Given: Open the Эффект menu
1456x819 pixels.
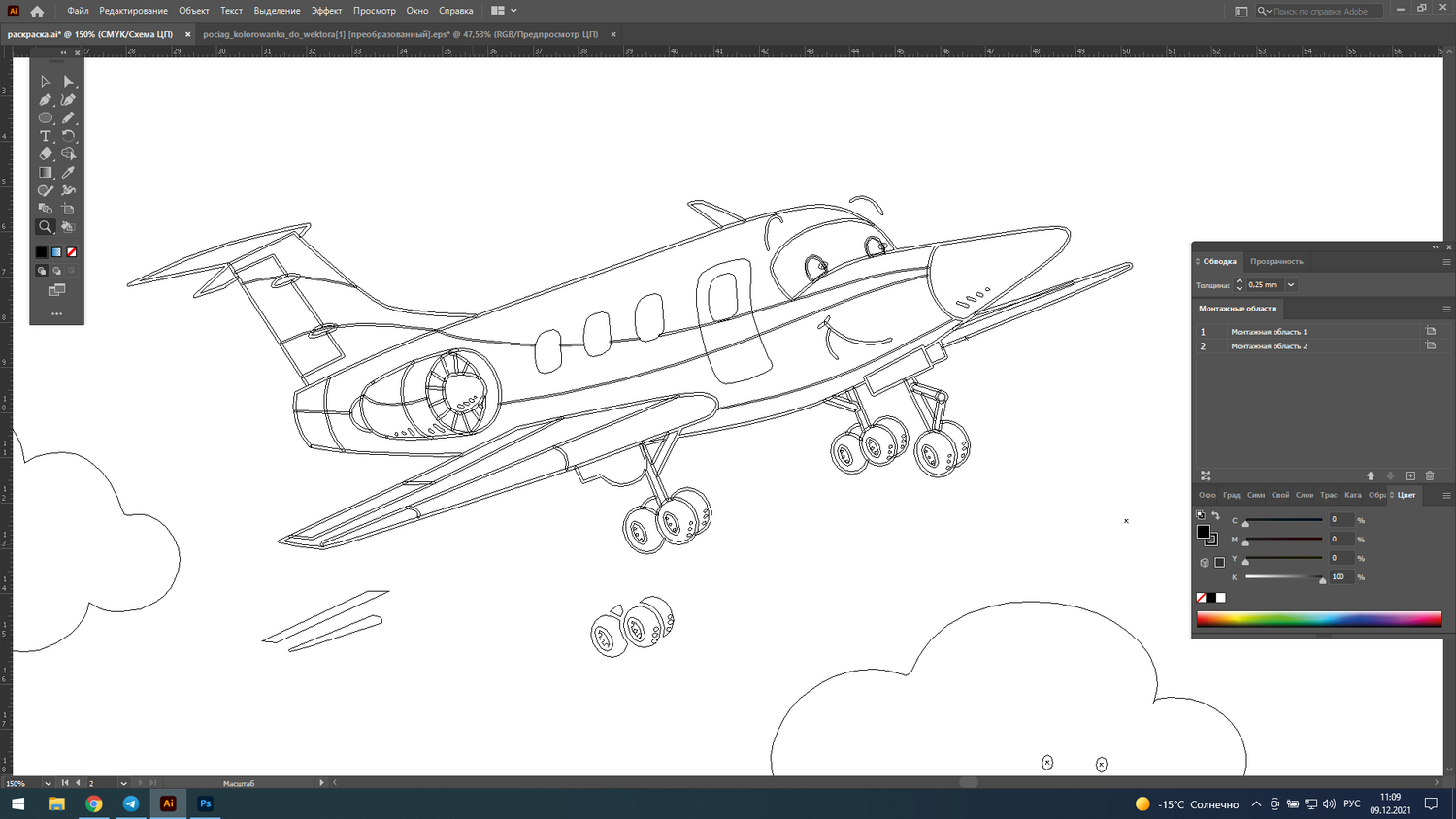Looking at the screenshot, I should point(326,11).
